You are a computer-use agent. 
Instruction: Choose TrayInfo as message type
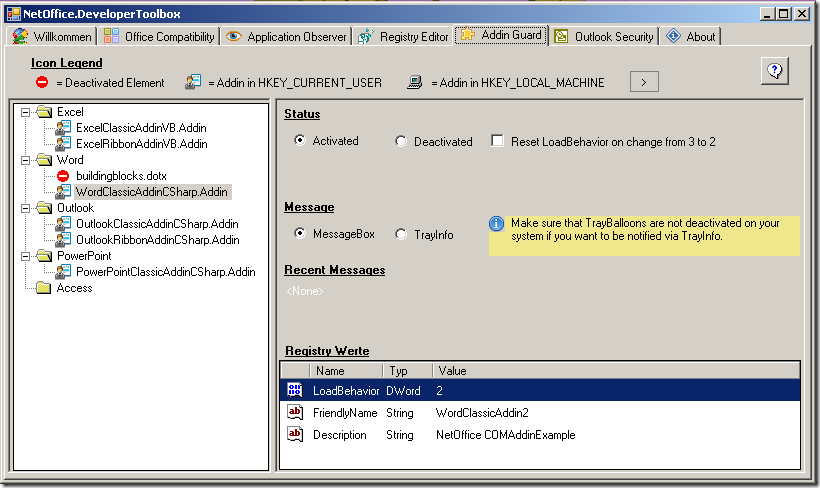click(401, 234)
